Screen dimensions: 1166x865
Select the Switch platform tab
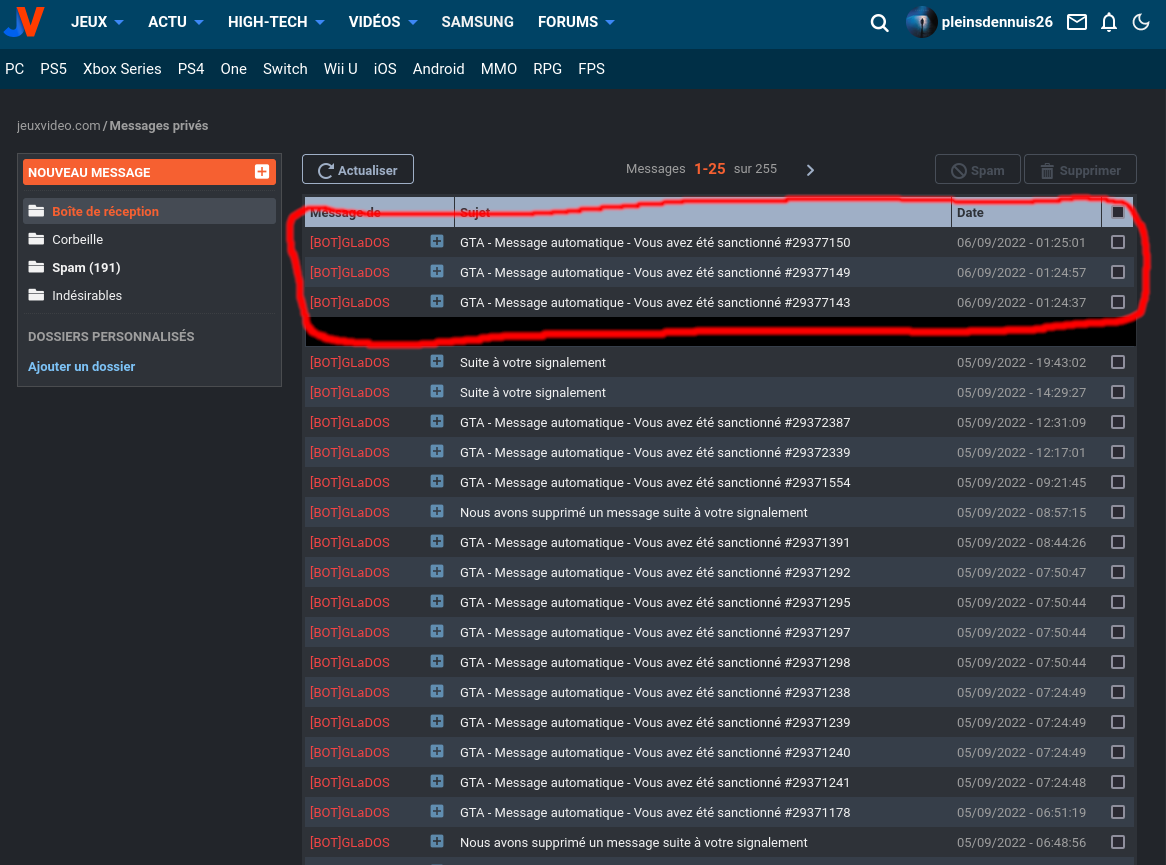click(x=285, y=68)
